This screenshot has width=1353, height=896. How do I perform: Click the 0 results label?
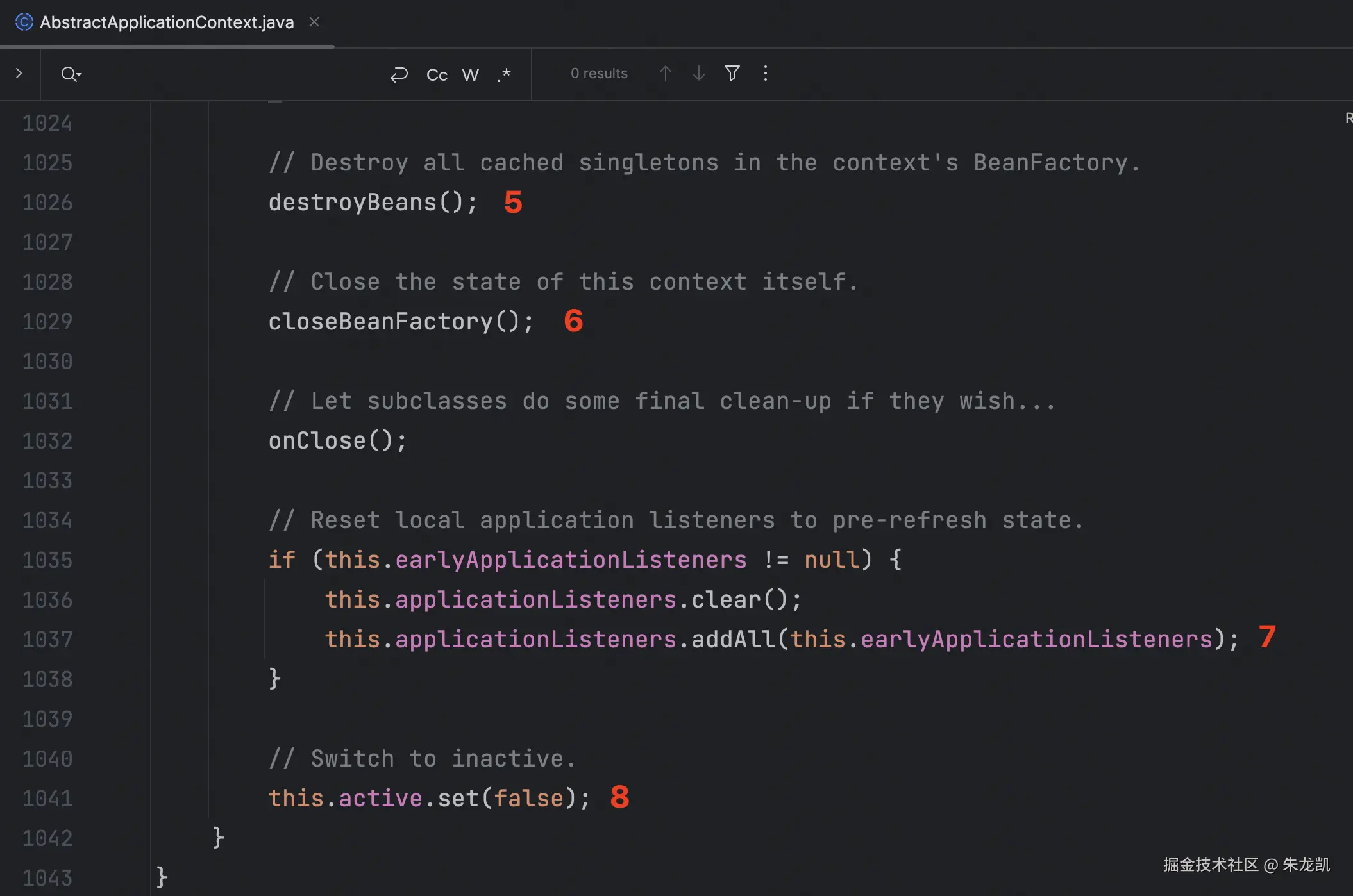599,74
